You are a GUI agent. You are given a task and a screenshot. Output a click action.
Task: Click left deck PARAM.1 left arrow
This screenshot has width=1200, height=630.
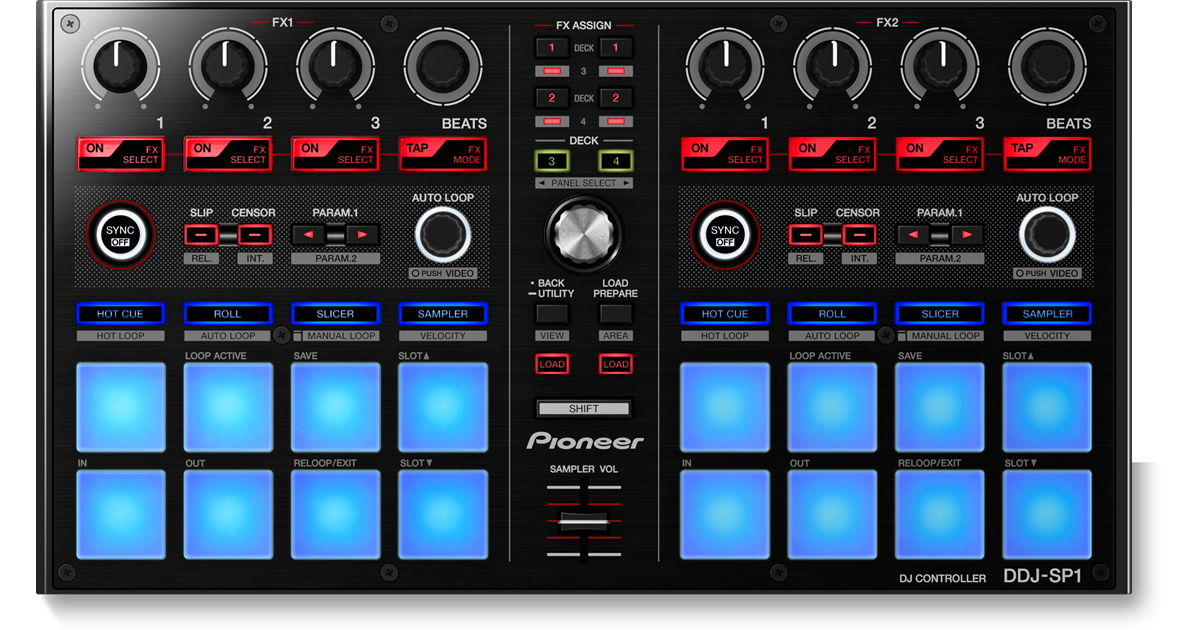pyautogui.click(x=308, y=235)
